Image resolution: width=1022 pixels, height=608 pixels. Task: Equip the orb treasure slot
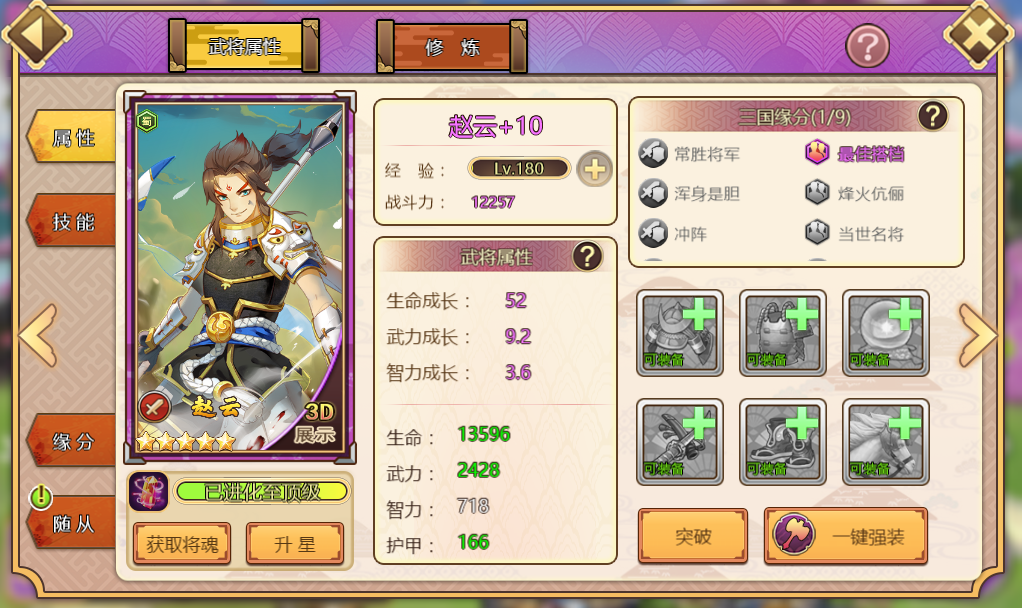(886, 333)
